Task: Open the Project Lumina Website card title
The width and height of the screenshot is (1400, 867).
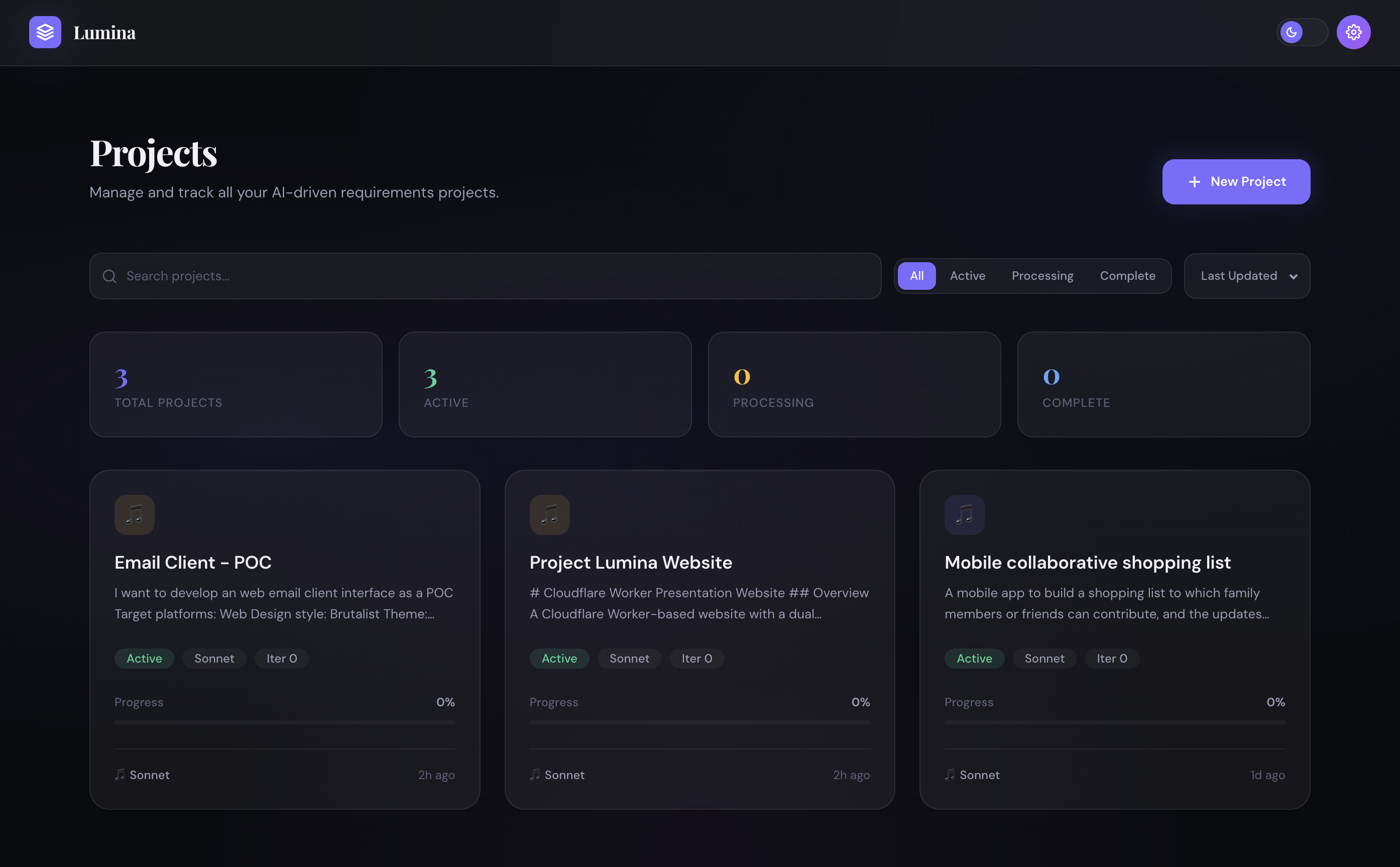Action: click(630, 563)
